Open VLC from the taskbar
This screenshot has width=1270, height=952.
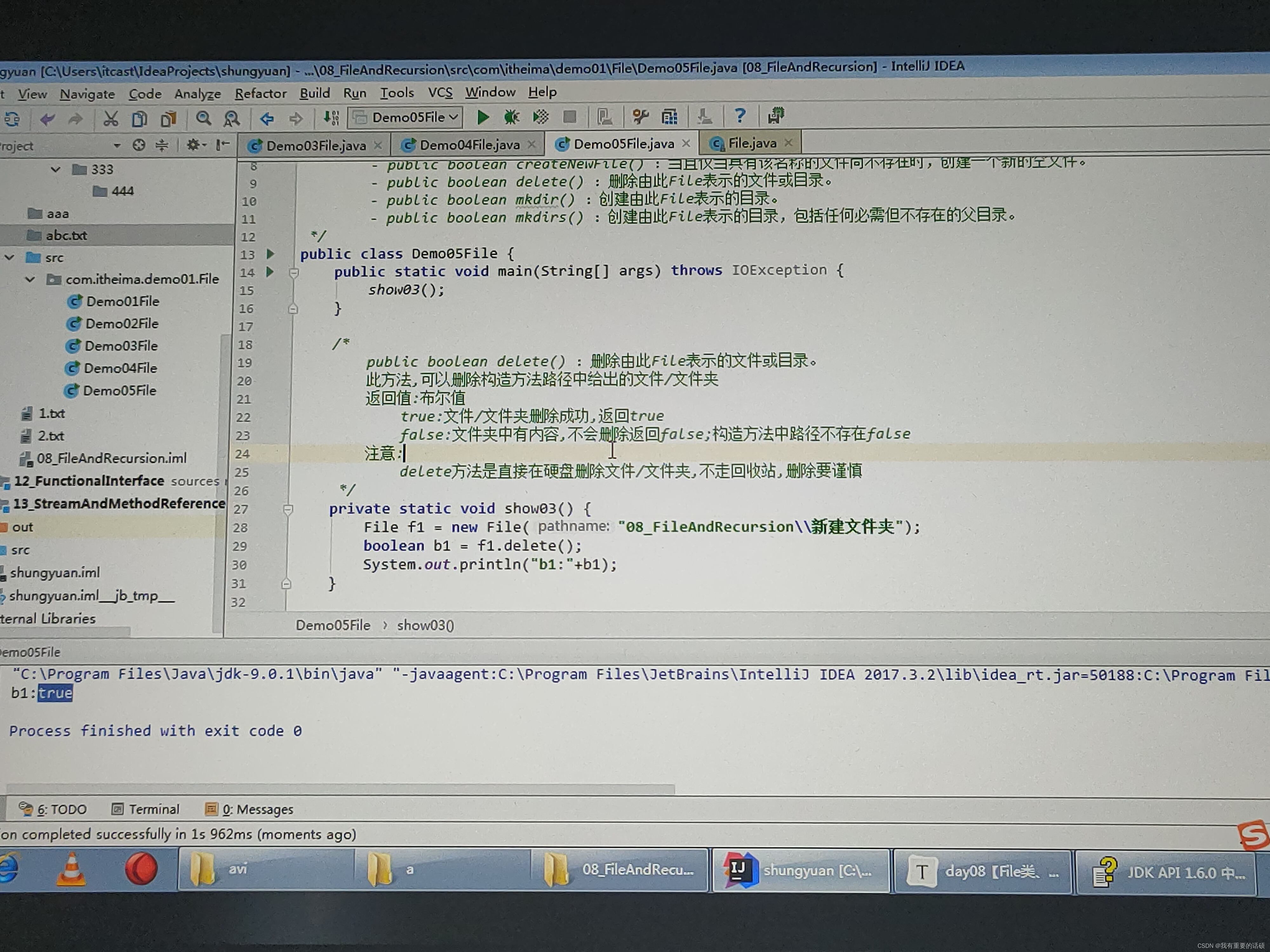coord(71,869)
